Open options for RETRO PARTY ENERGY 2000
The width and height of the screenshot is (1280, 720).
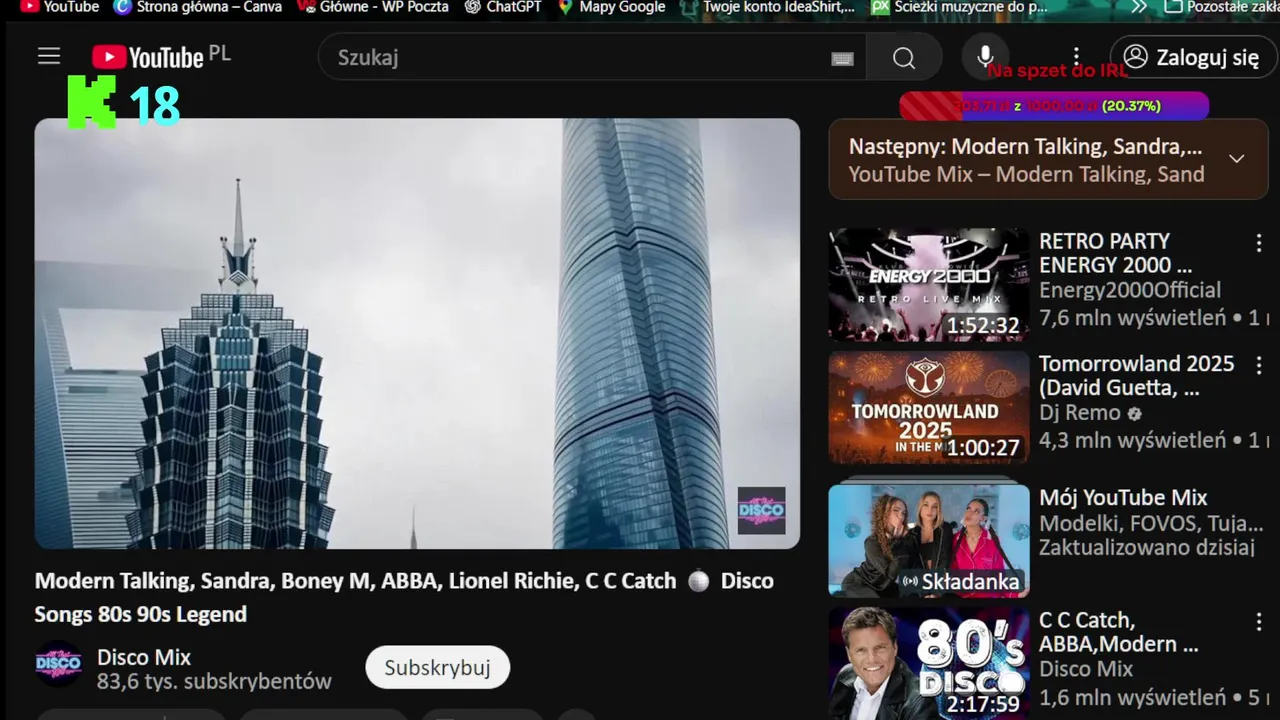click(1259, 243)
